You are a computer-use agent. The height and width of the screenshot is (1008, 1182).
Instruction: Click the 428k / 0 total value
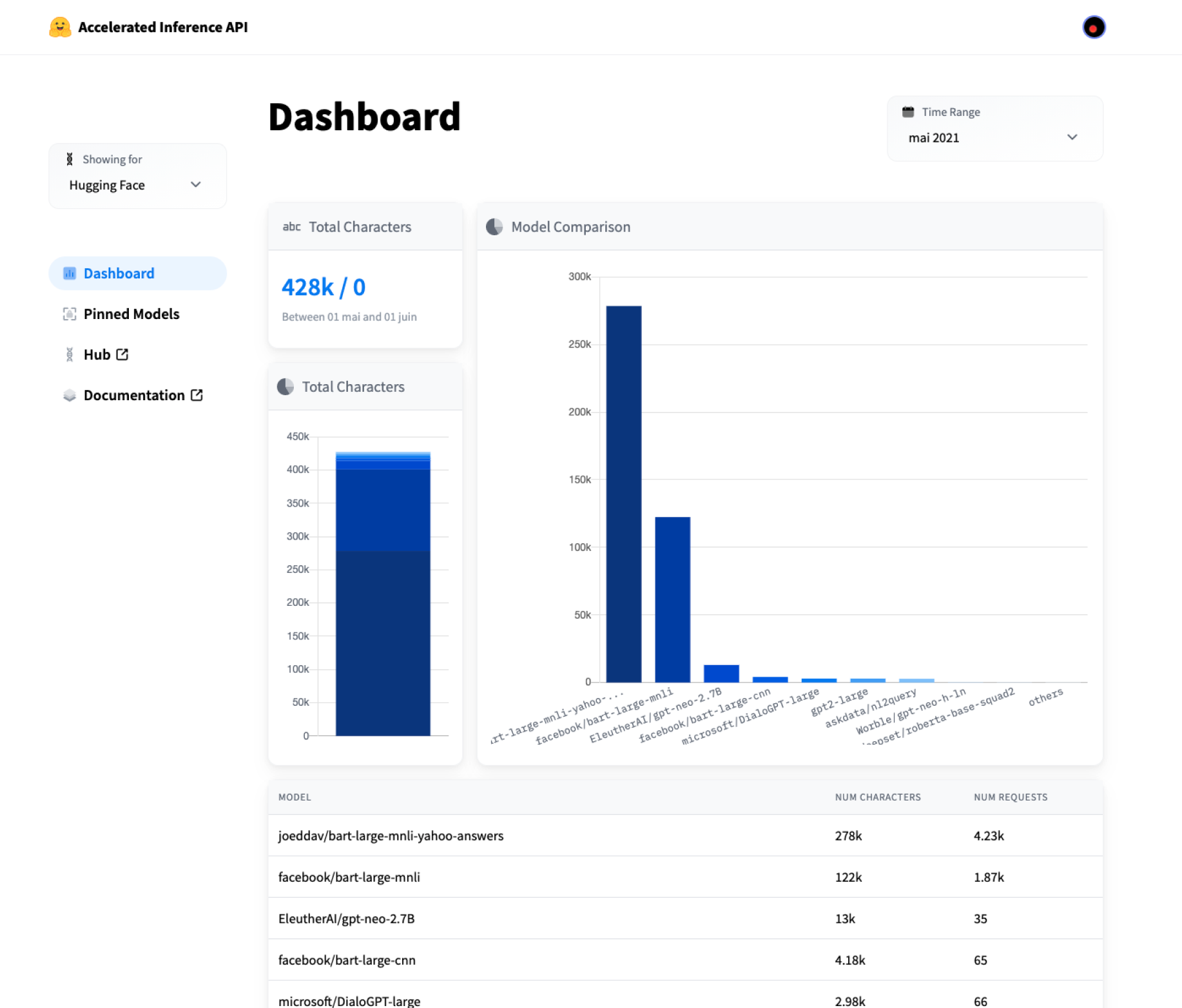tap(324, 287)
